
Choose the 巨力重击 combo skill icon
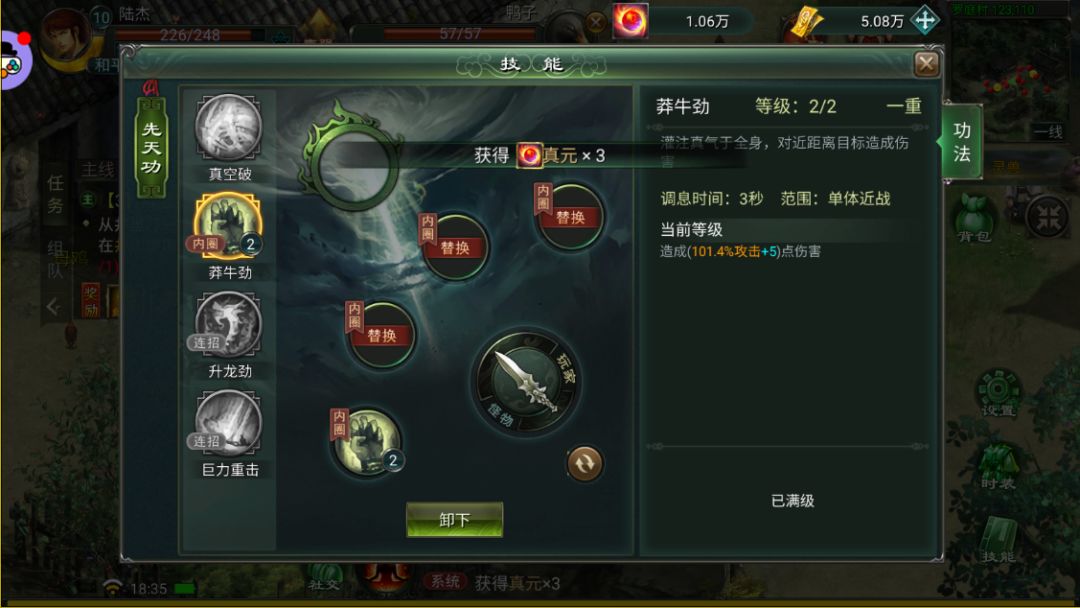point(229,423)
